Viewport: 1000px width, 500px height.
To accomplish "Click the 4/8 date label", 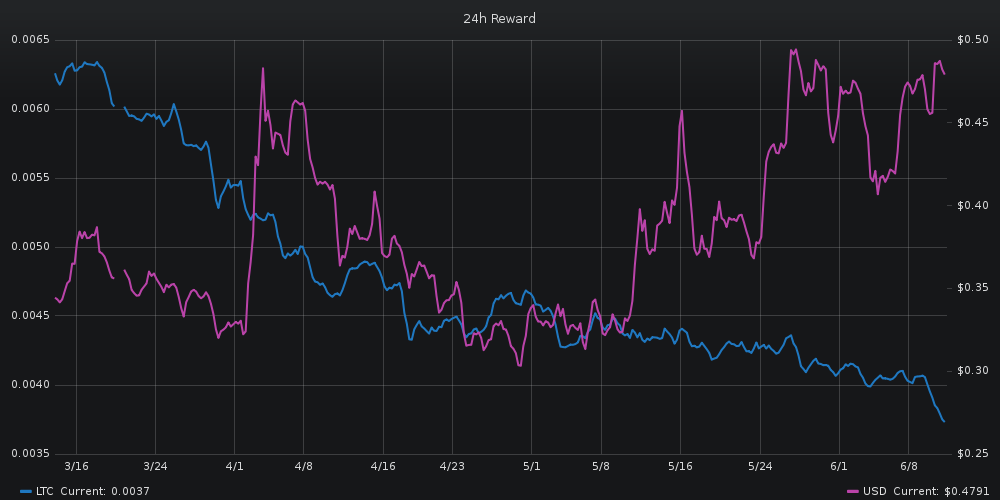I will pyautogui.click(x=304, y=466).
